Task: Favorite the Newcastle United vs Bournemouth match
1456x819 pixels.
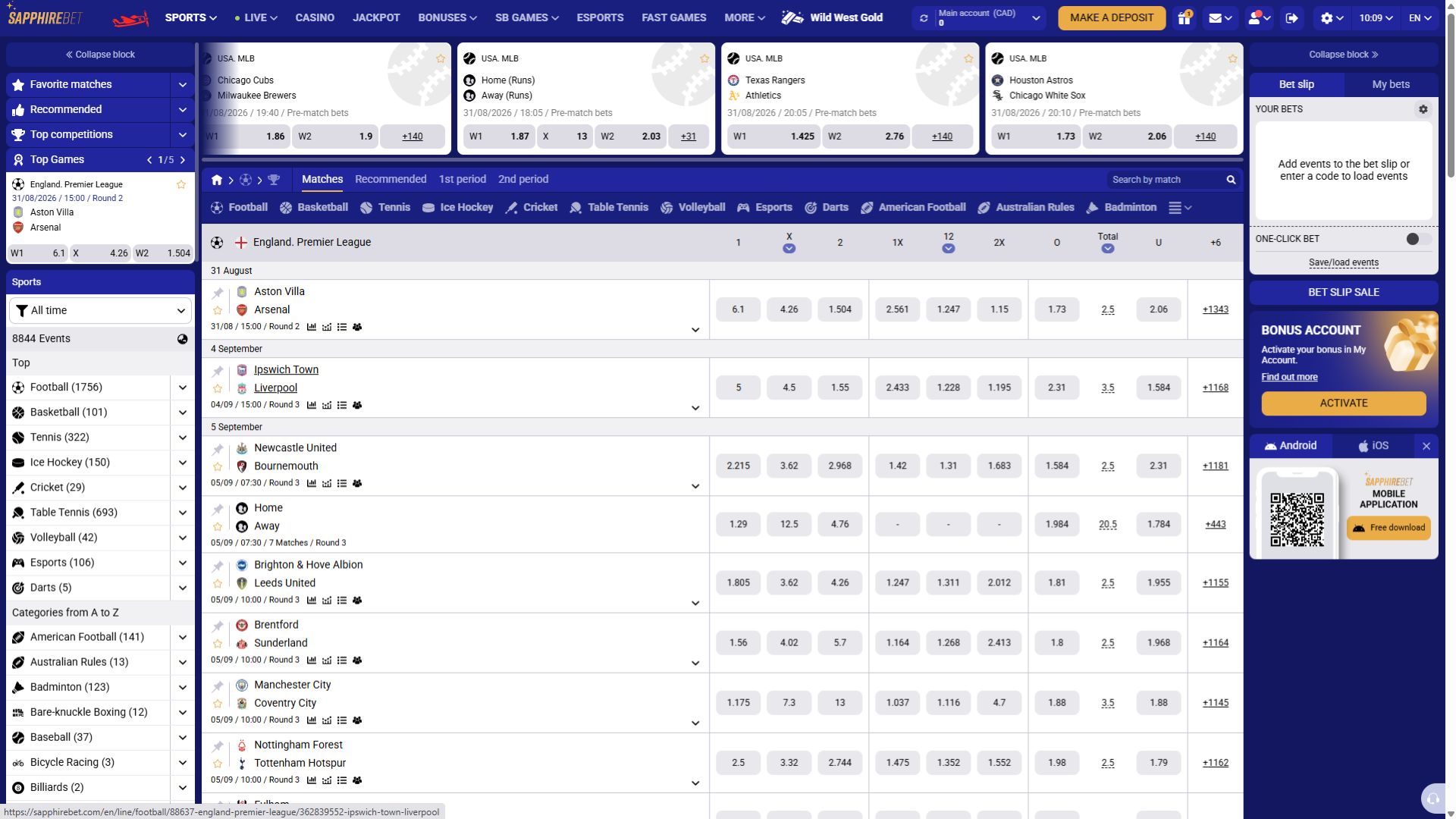Action: pos(218,466)
